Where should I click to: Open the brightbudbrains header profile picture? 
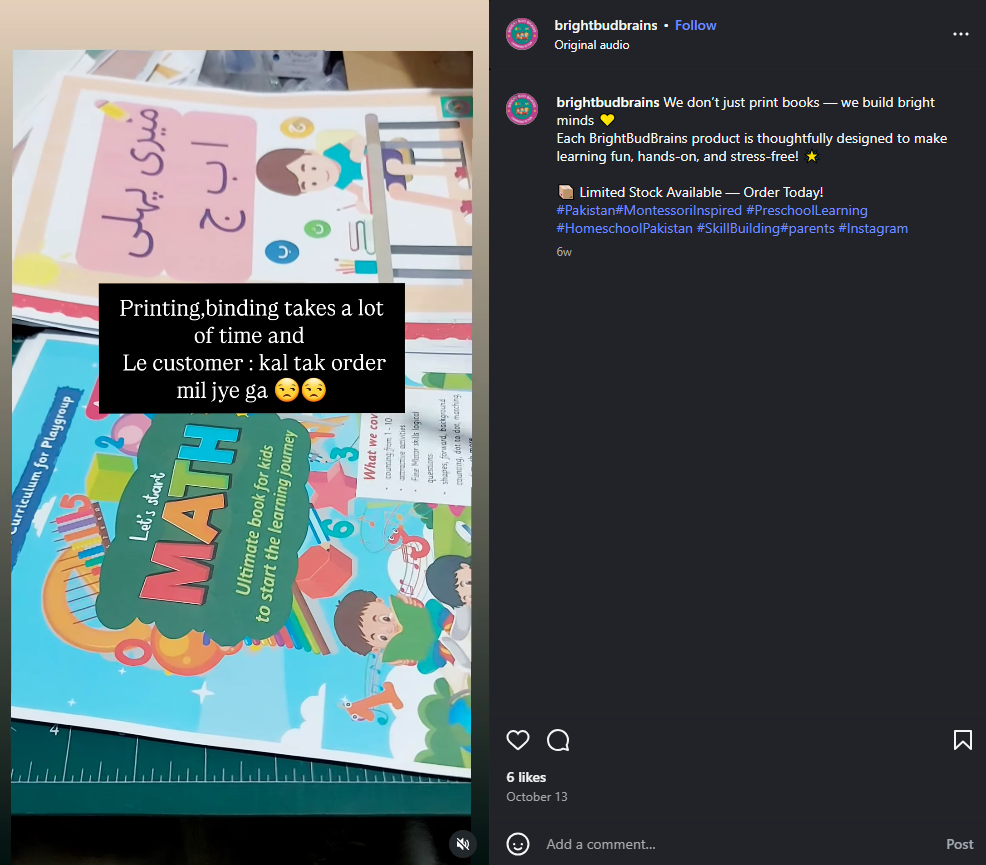point(522,34)
